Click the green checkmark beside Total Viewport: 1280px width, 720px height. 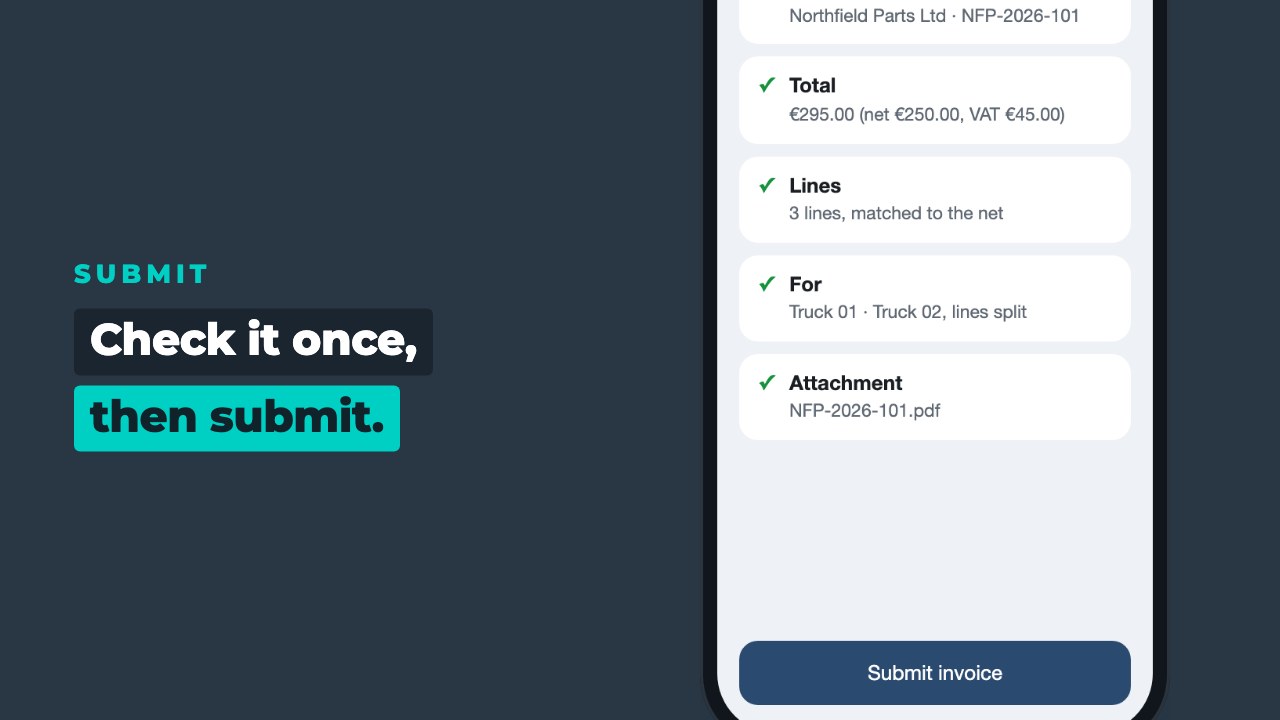tap(767, 84)
